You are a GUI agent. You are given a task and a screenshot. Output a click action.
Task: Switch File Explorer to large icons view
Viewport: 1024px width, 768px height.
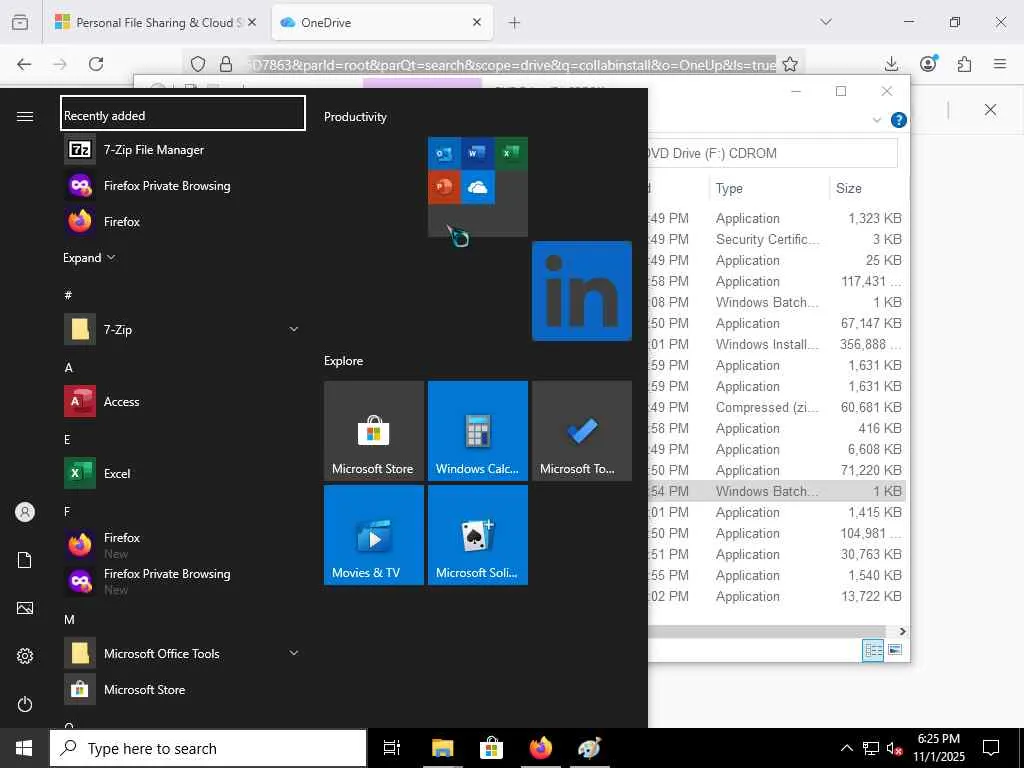pos(895,650)
